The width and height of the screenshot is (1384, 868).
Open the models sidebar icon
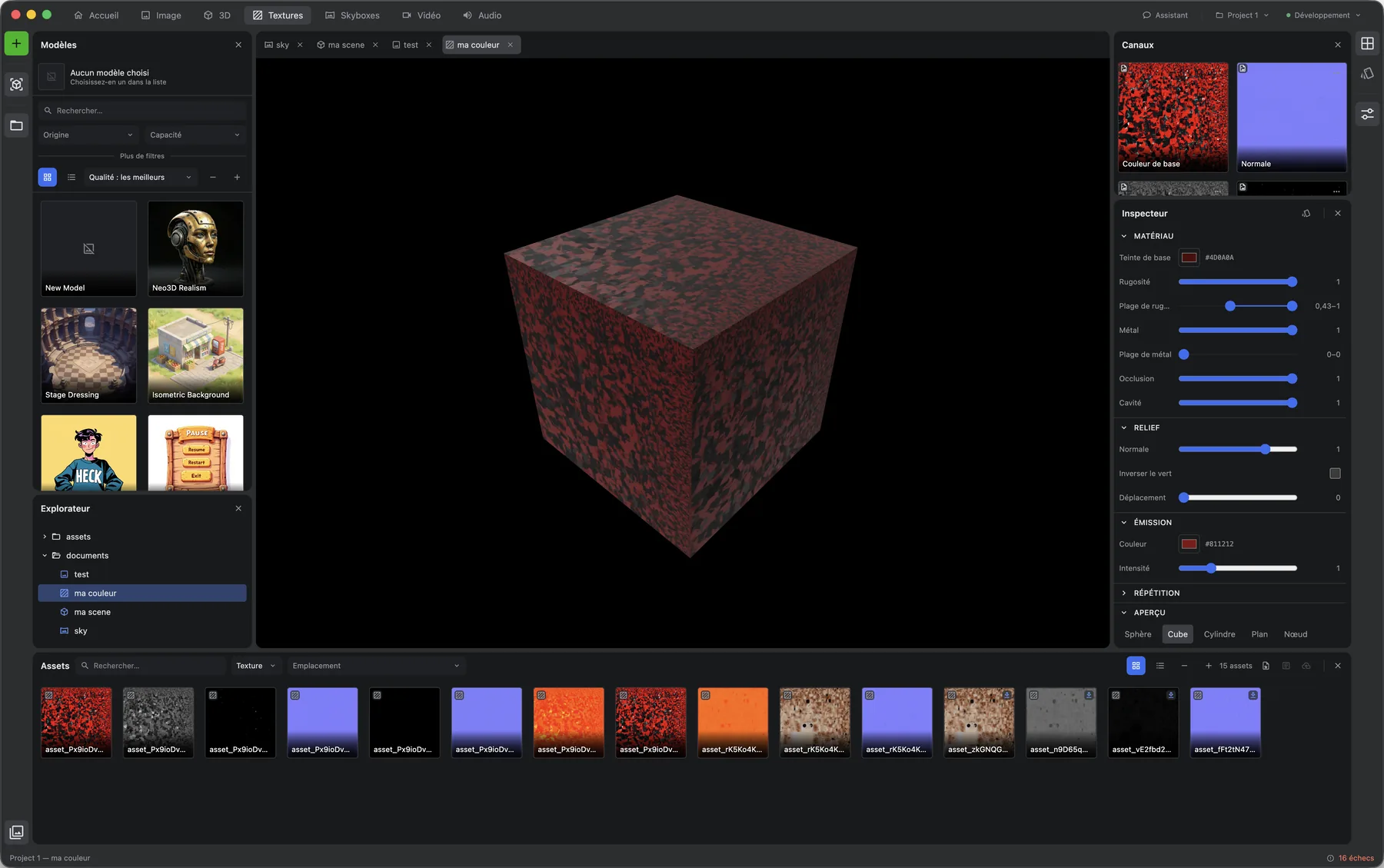click(x=16, y=85)
